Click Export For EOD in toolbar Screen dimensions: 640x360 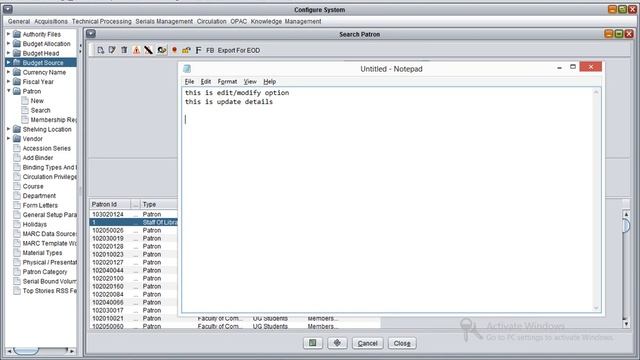point(239,50)
